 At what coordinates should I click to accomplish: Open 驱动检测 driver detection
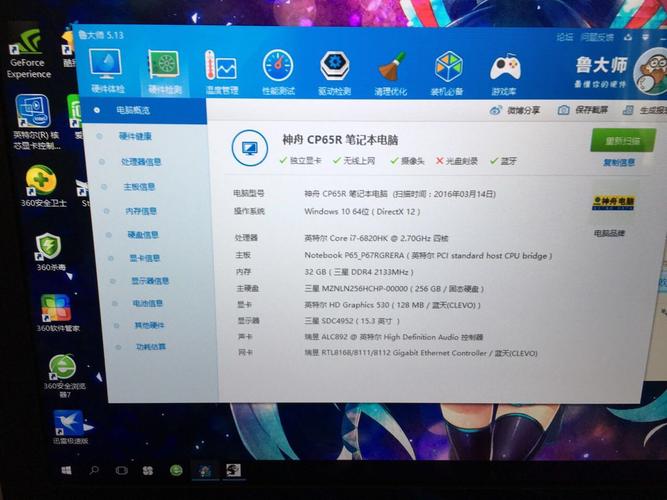tap(334, 72)
